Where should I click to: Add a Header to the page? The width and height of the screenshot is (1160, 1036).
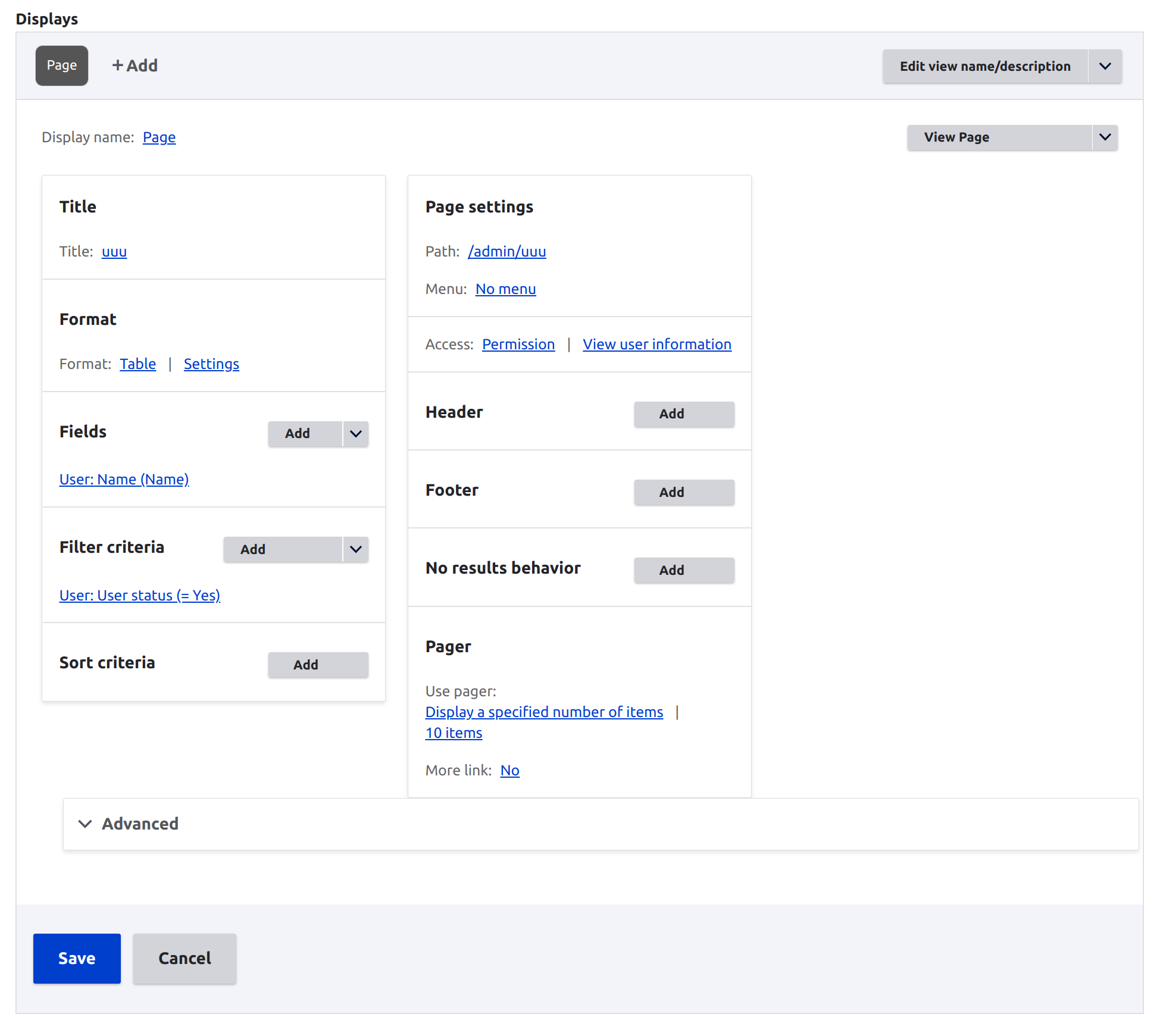point(683,414)
